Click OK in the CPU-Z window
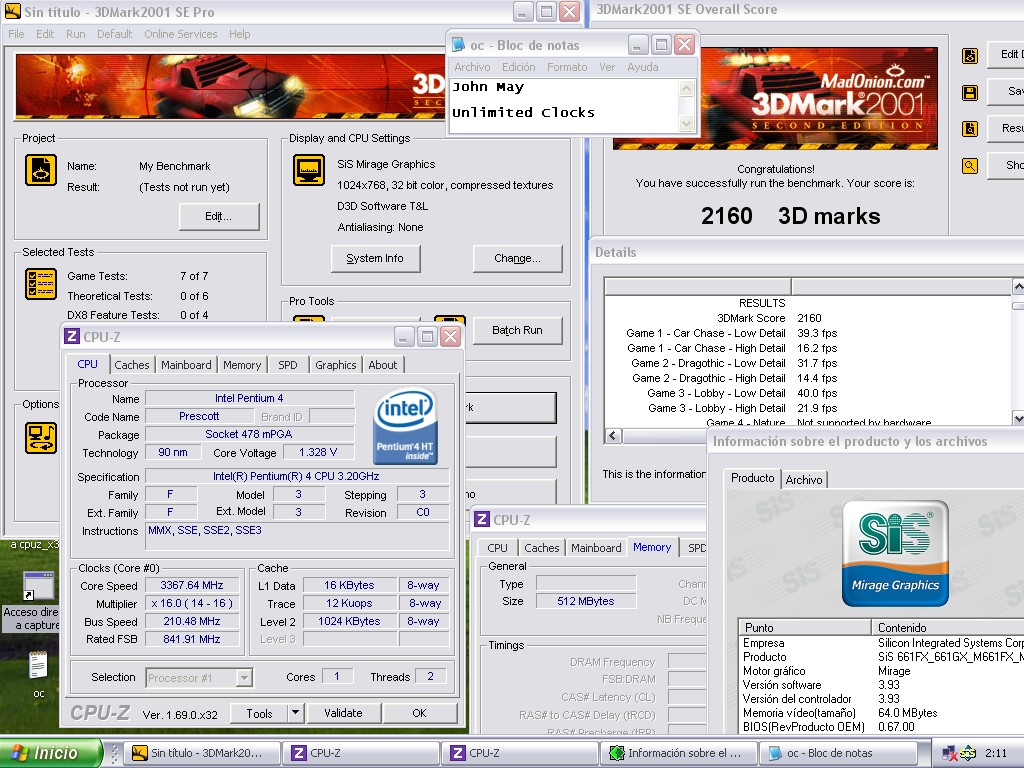1024x768 pixels. 419,712
